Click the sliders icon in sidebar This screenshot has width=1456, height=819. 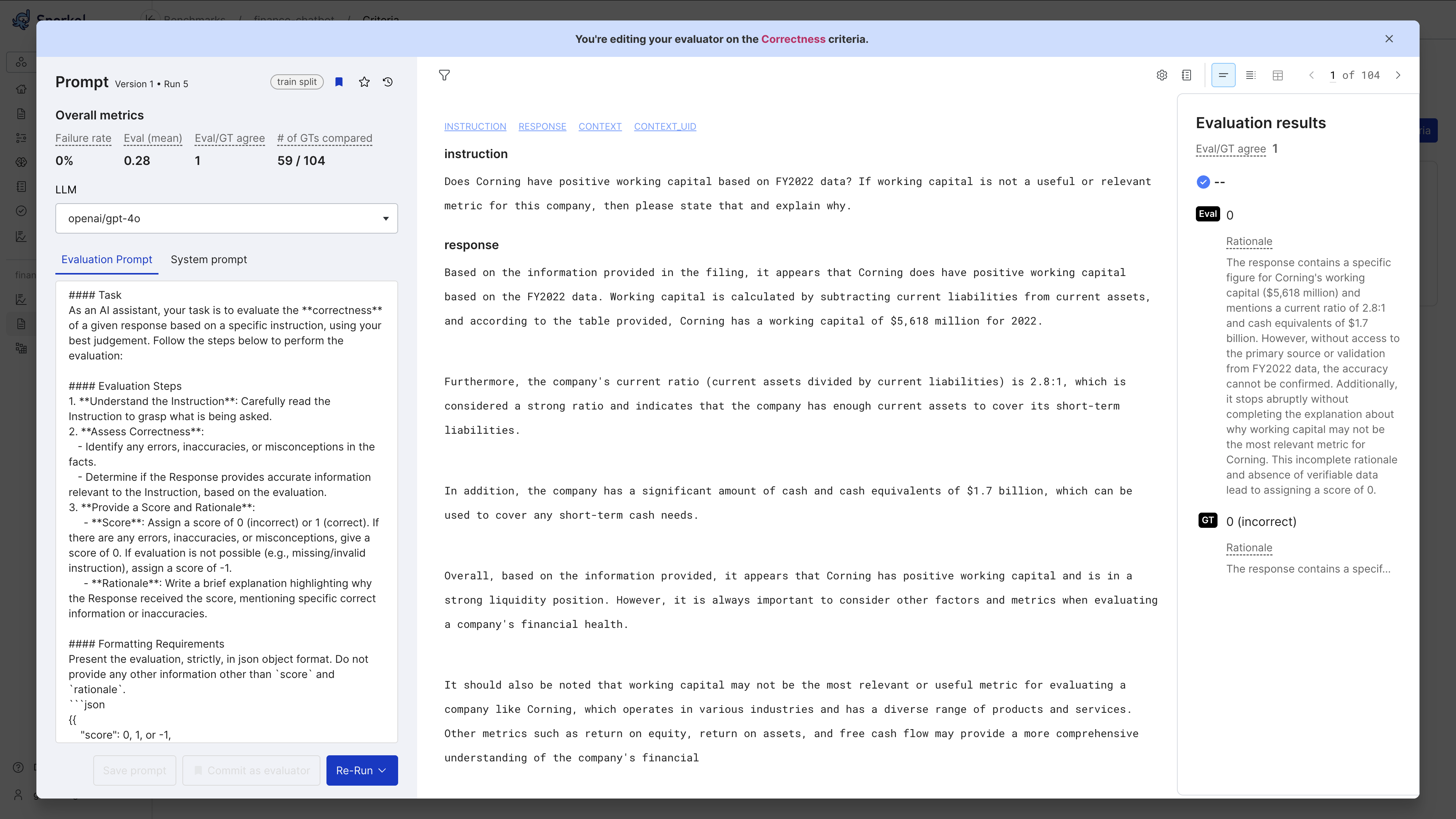[x=22, y=138]
